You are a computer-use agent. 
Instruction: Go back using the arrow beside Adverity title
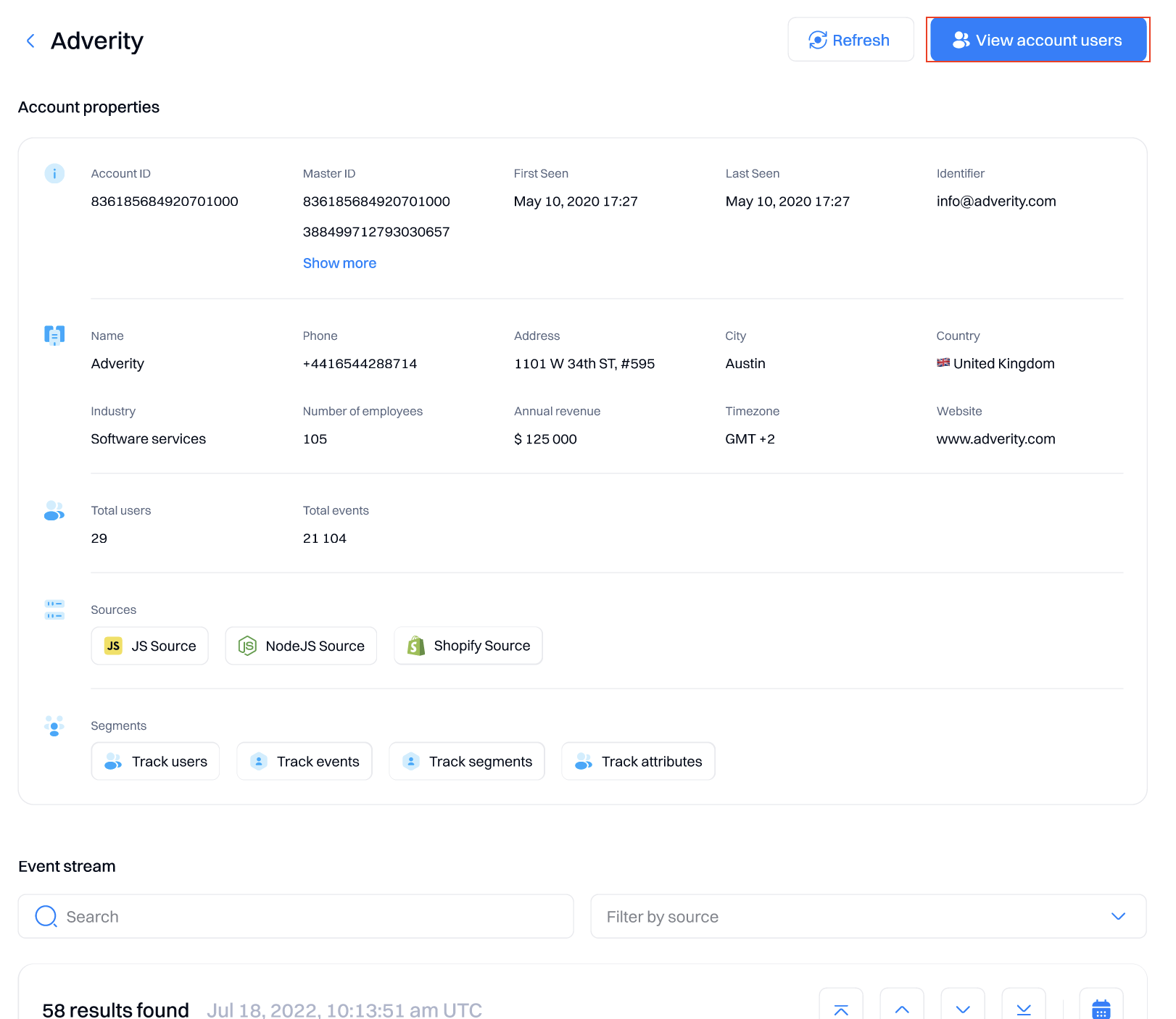[30, 41]
